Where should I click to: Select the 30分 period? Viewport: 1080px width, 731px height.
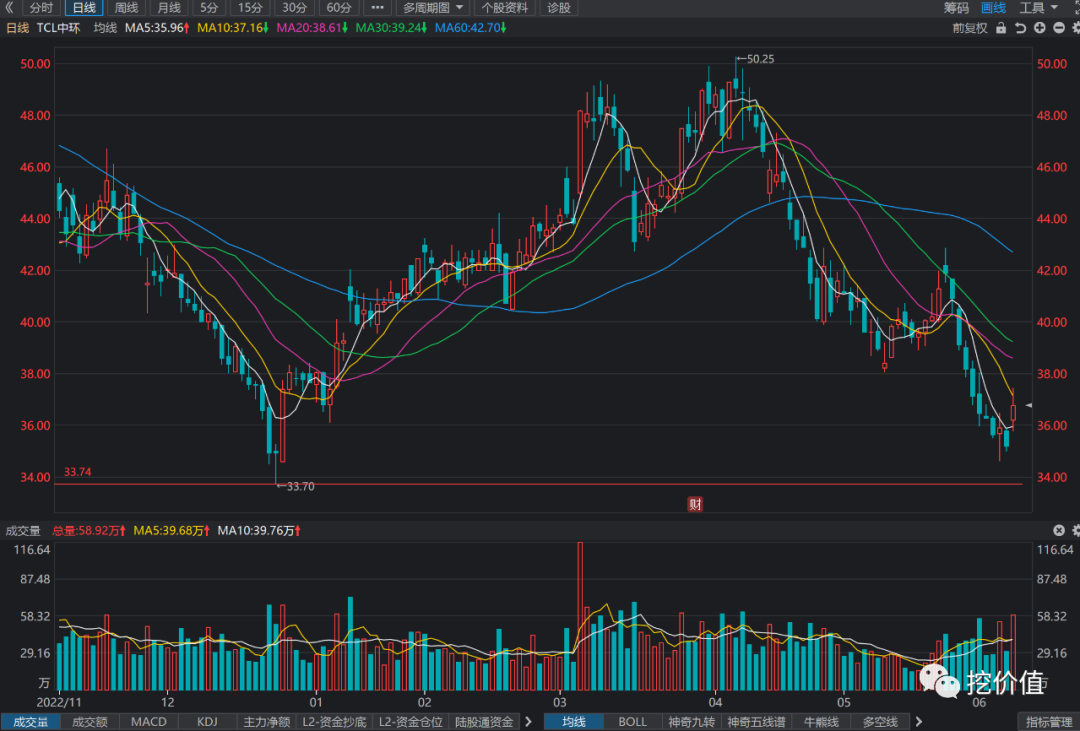tap(295, 8)
